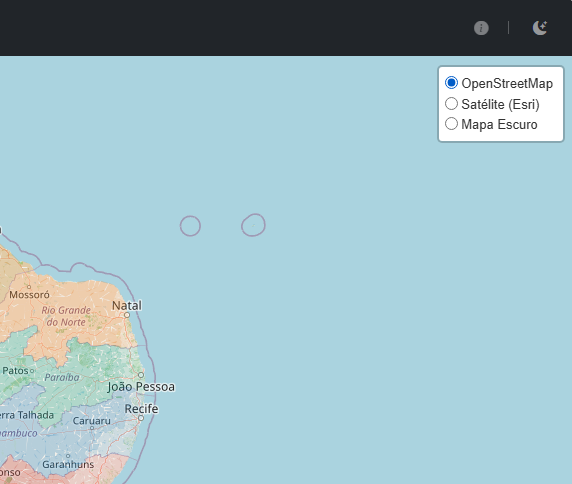Select Satélite (Esri) base layer
The image size is (572, 484).
coord(451,104)
